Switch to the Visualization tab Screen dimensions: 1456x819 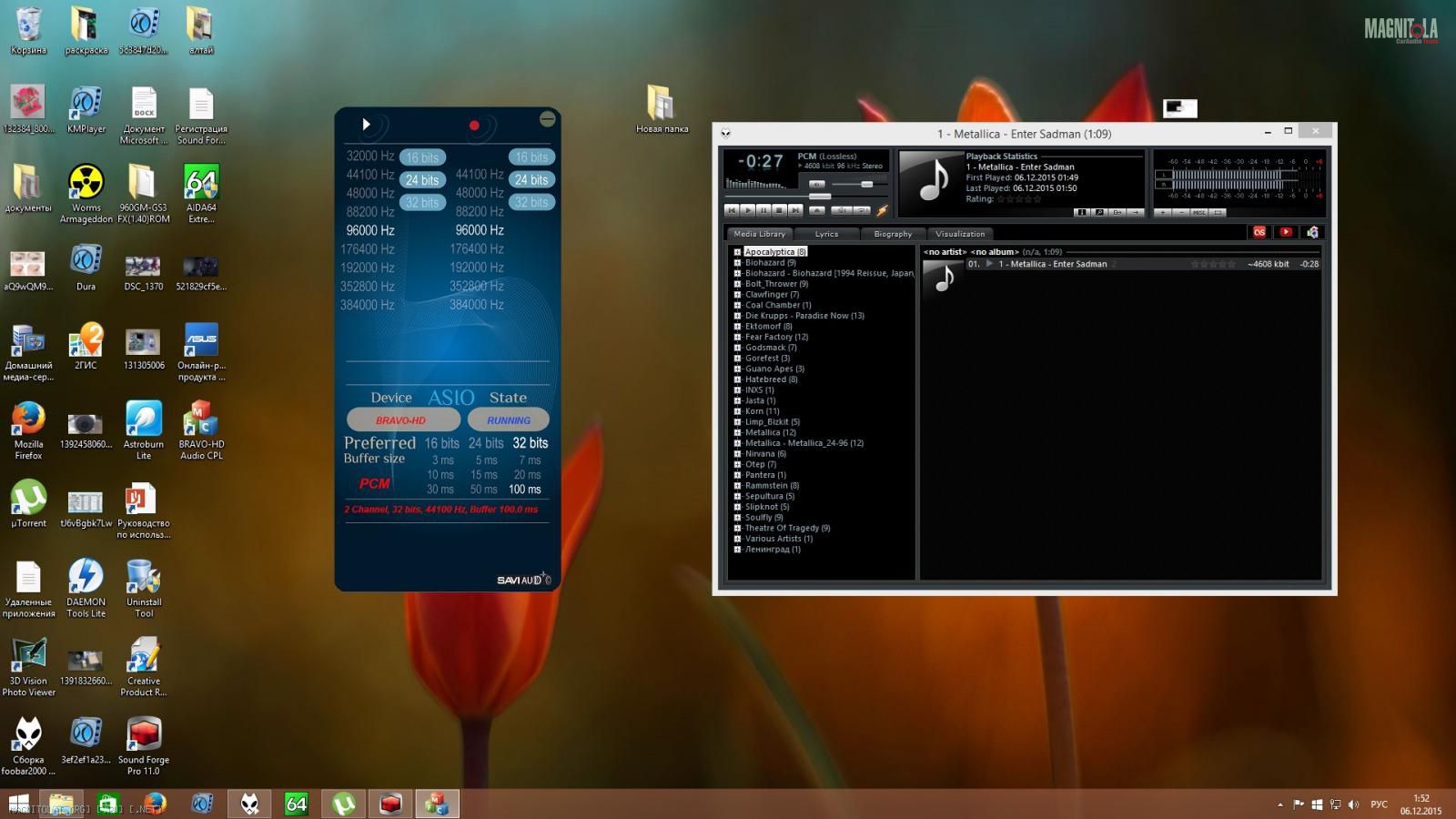(960, 234)
